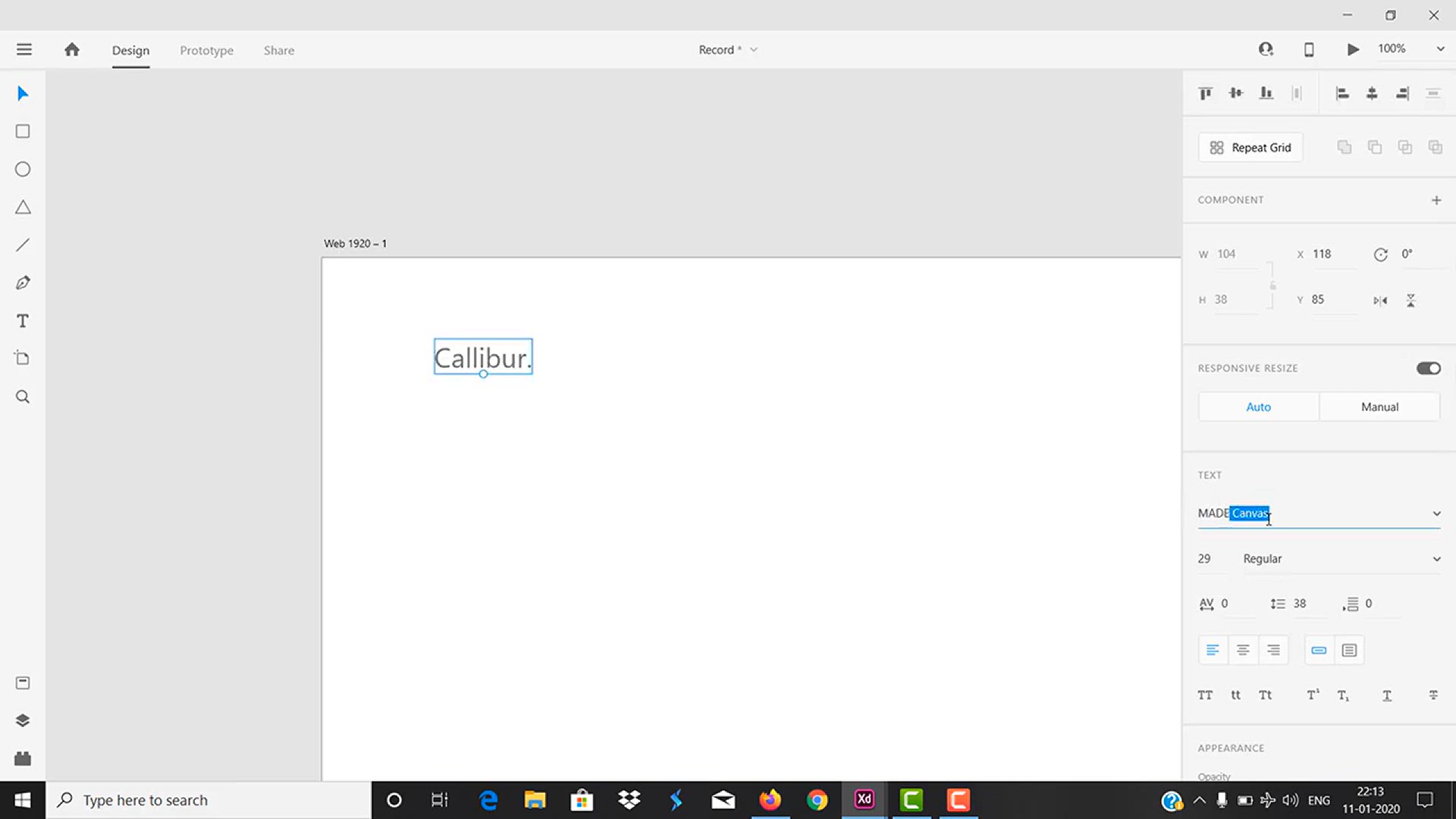Switch to the Share tab
The width and height of the screenshot is (1456, 819).
(x=278, y=50)
